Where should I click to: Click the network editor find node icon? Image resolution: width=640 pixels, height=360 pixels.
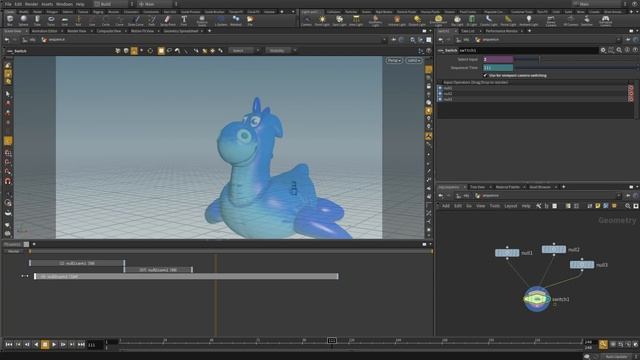pyautogui.click(x=628, y=206)
